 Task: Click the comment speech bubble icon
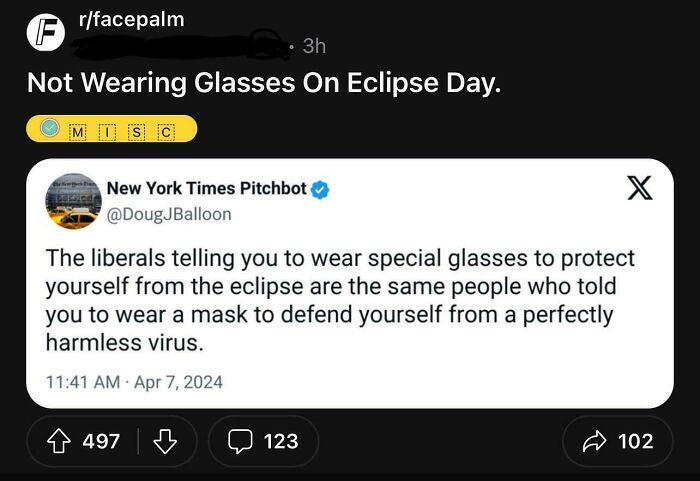tap(240, 441)
